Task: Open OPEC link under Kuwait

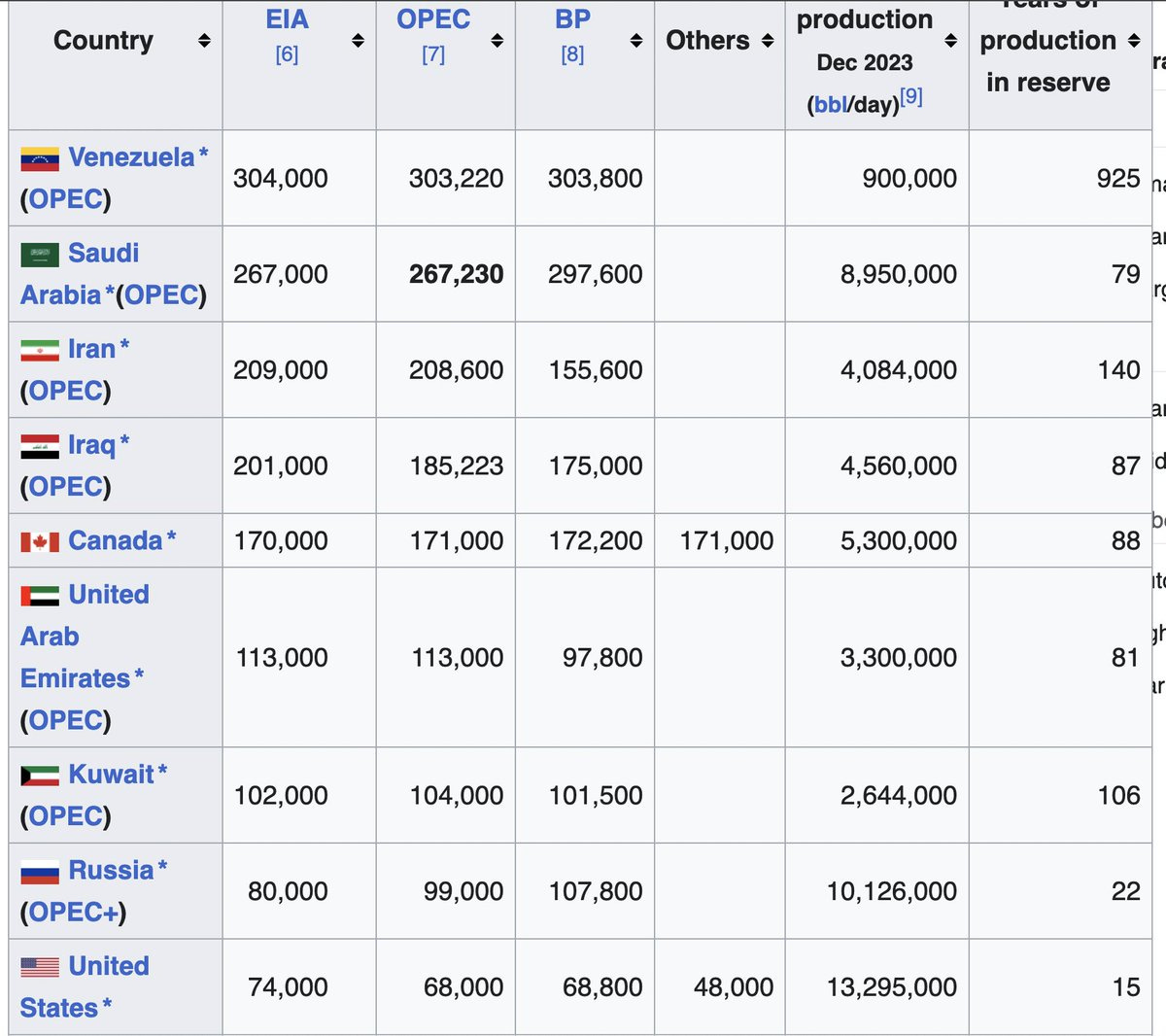Action: pos(66,816)
